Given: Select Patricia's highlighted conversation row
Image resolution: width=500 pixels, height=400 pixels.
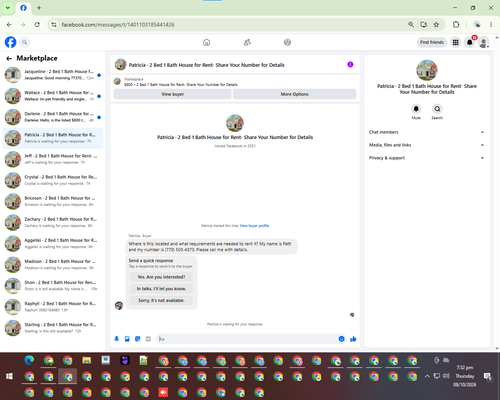Looking at the screenshot, I should pyautogui.click(x=53, y=138).
